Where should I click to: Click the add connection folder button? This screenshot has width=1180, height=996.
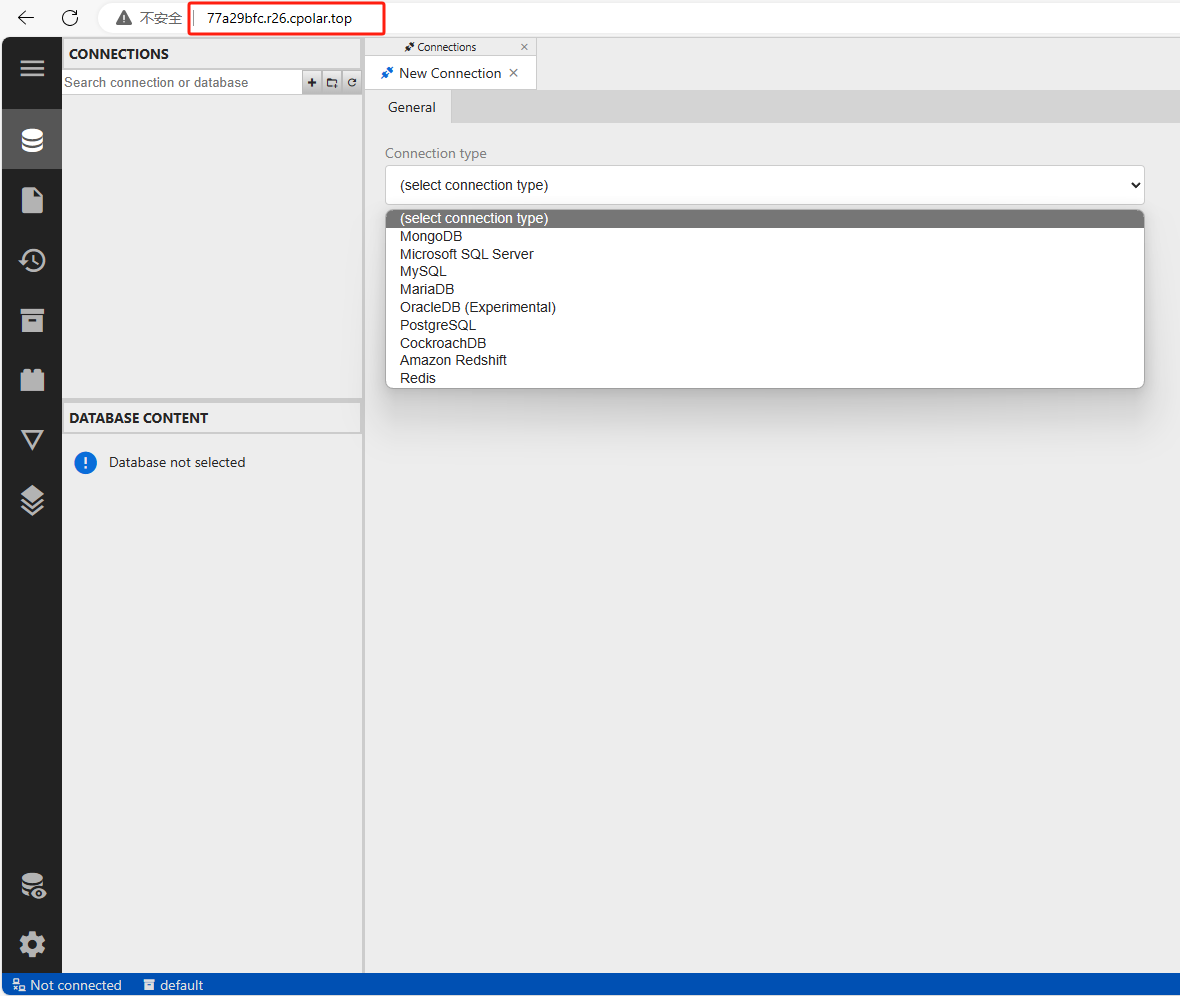tap(332, 83)
